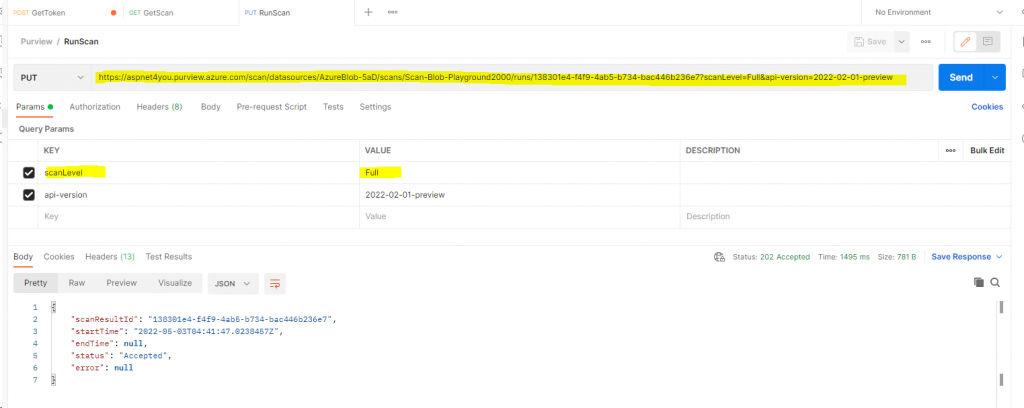This screenshot has width=1024, height=408.
Task: Open the comments icon next to pencil
Action: [x=987, y=41]
